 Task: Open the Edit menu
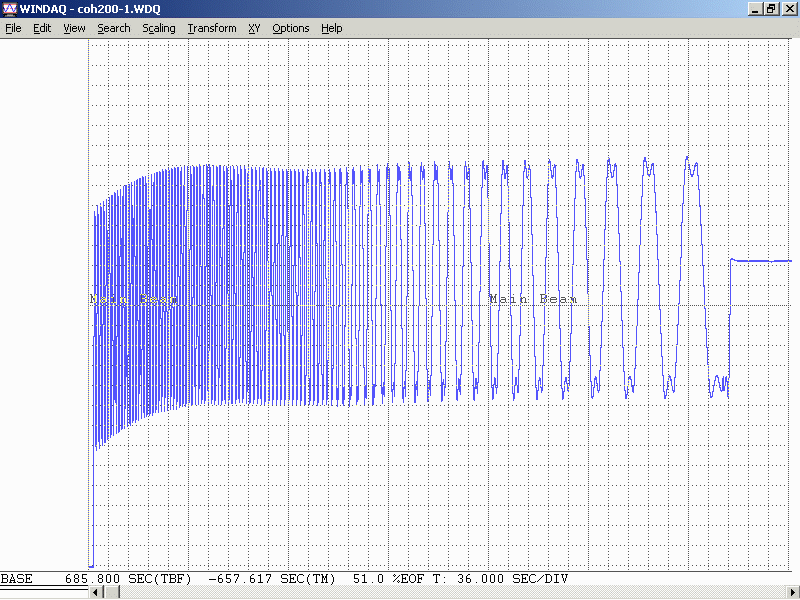[42, 28]
